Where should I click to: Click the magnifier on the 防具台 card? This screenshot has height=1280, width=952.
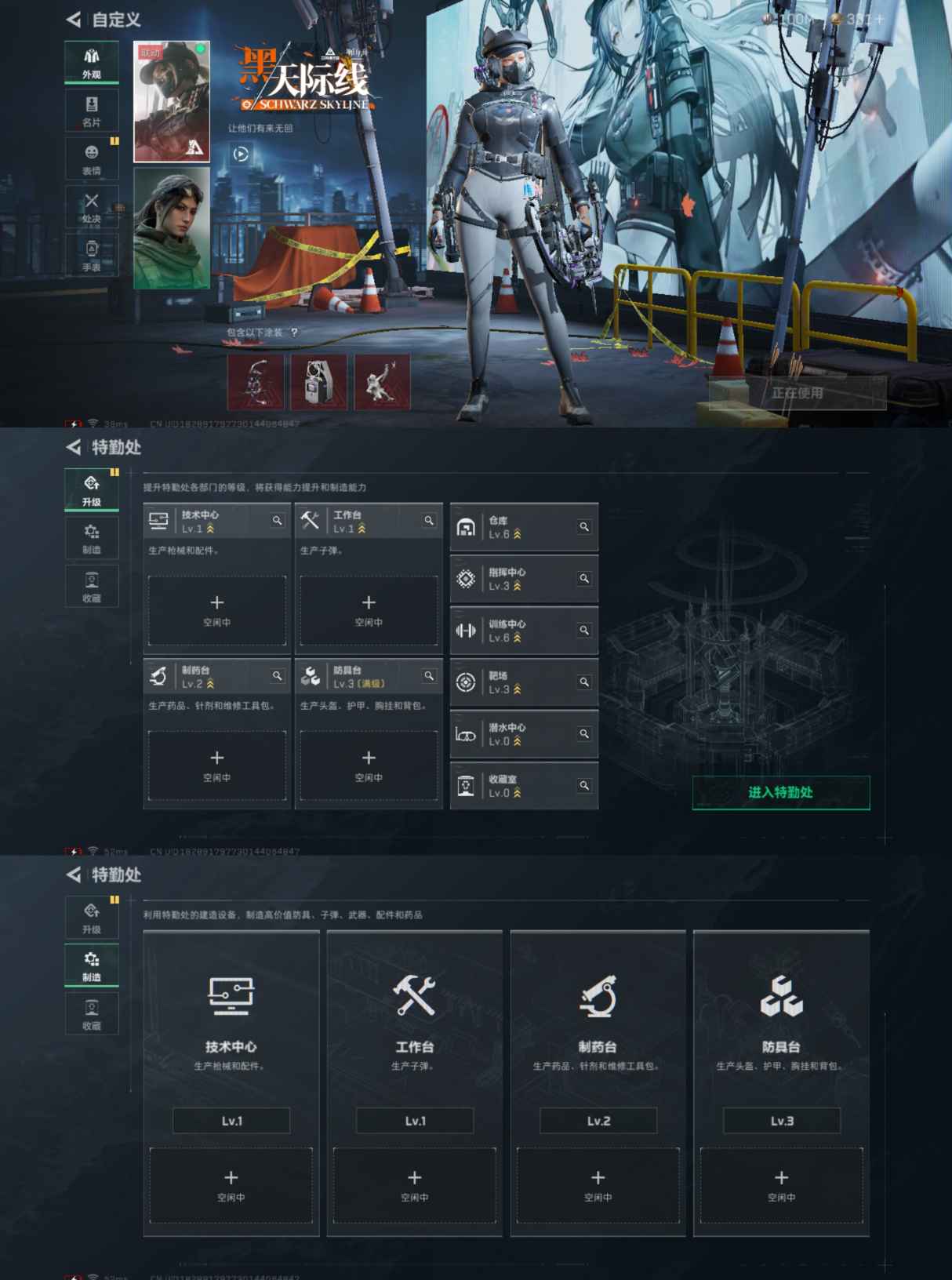429,675
